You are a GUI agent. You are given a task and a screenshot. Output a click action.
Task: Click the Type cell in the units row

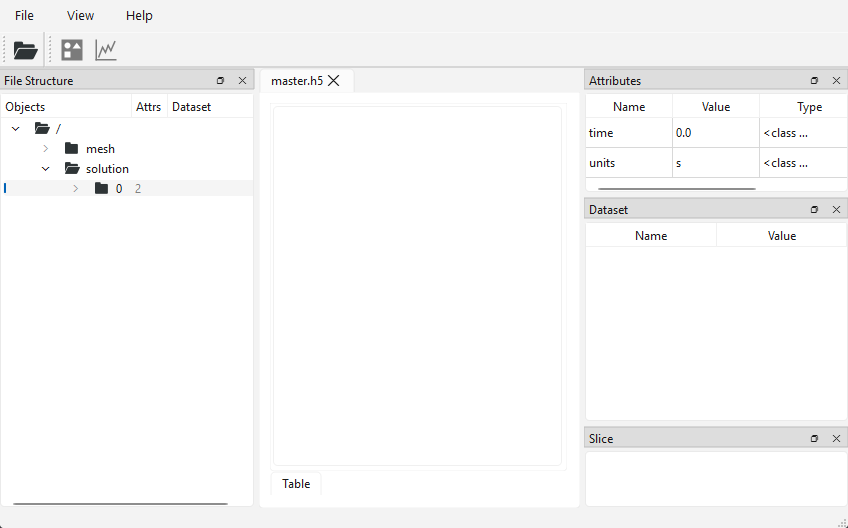pyautogui.click(x=804, y=162)
